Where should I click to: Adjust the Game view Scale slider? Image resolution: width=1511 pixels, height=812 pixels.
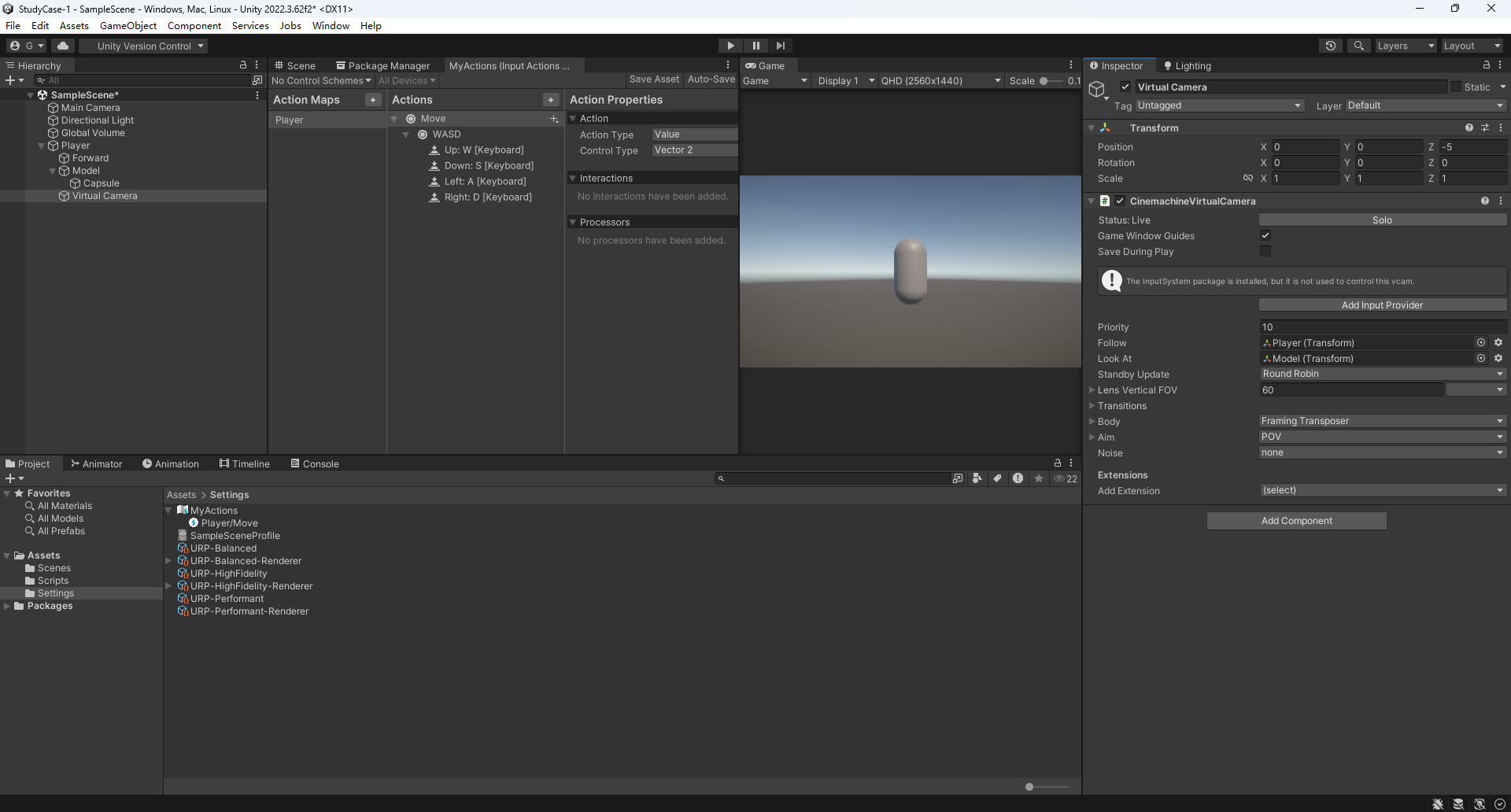[x=1044, y=81]
